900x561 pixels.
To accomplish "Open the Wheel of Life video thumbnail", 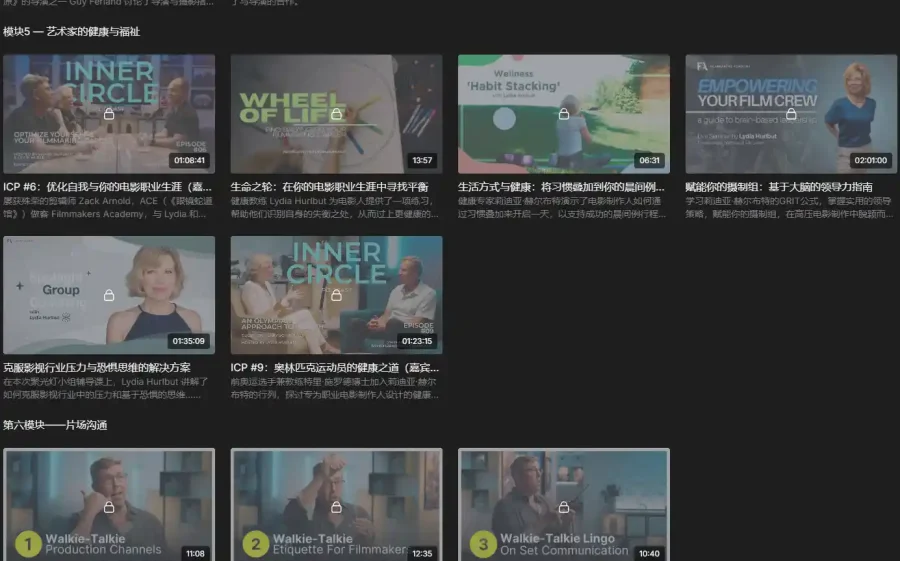I will 336,114.
